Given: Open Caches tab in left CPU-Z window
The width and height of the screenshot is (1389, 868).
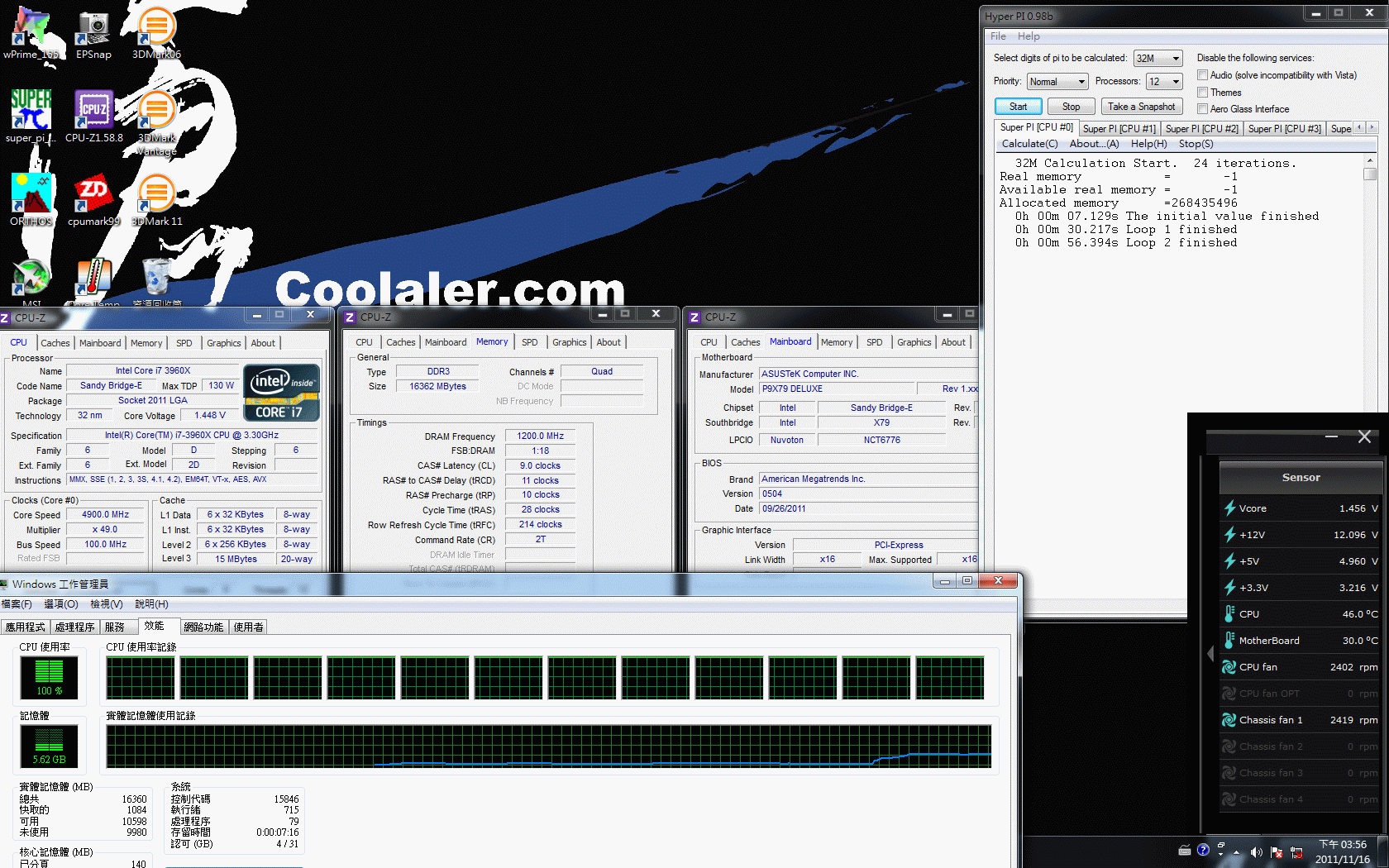Looking at the screenshot, I should click(55, 343).
